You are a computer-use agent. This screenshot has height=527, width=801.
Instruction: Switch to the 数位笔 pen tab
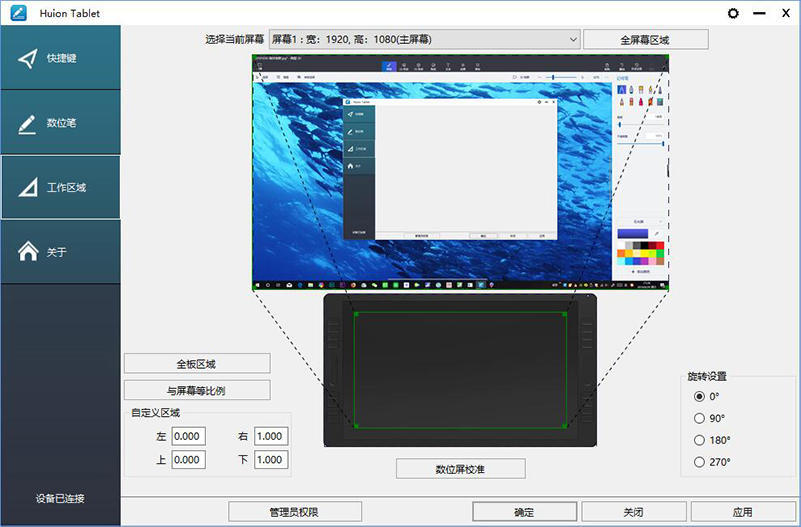coord(60,123)
